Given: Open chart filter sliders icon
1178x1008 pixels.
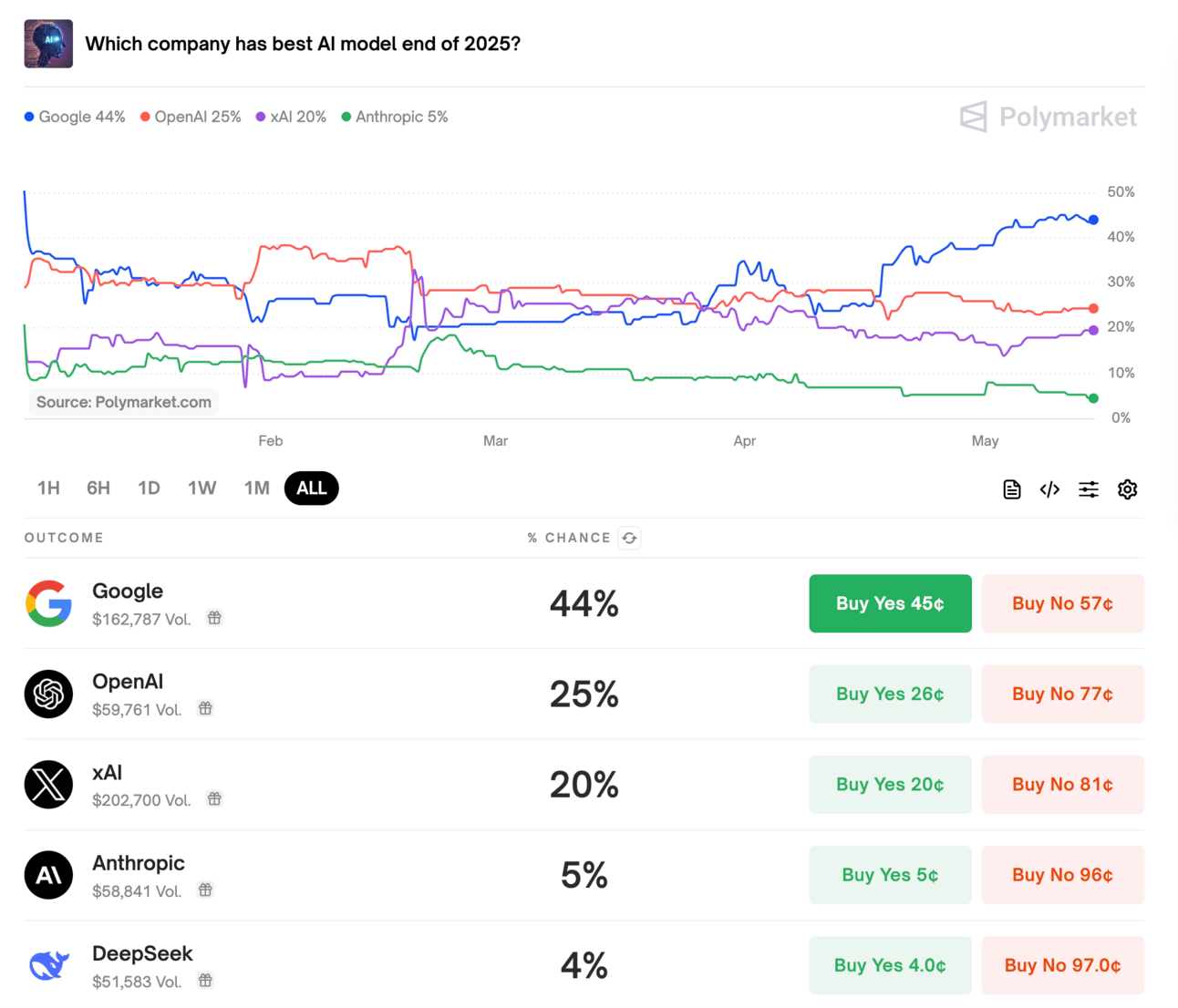Looking at the screenshot, I should pos(1088,489).
